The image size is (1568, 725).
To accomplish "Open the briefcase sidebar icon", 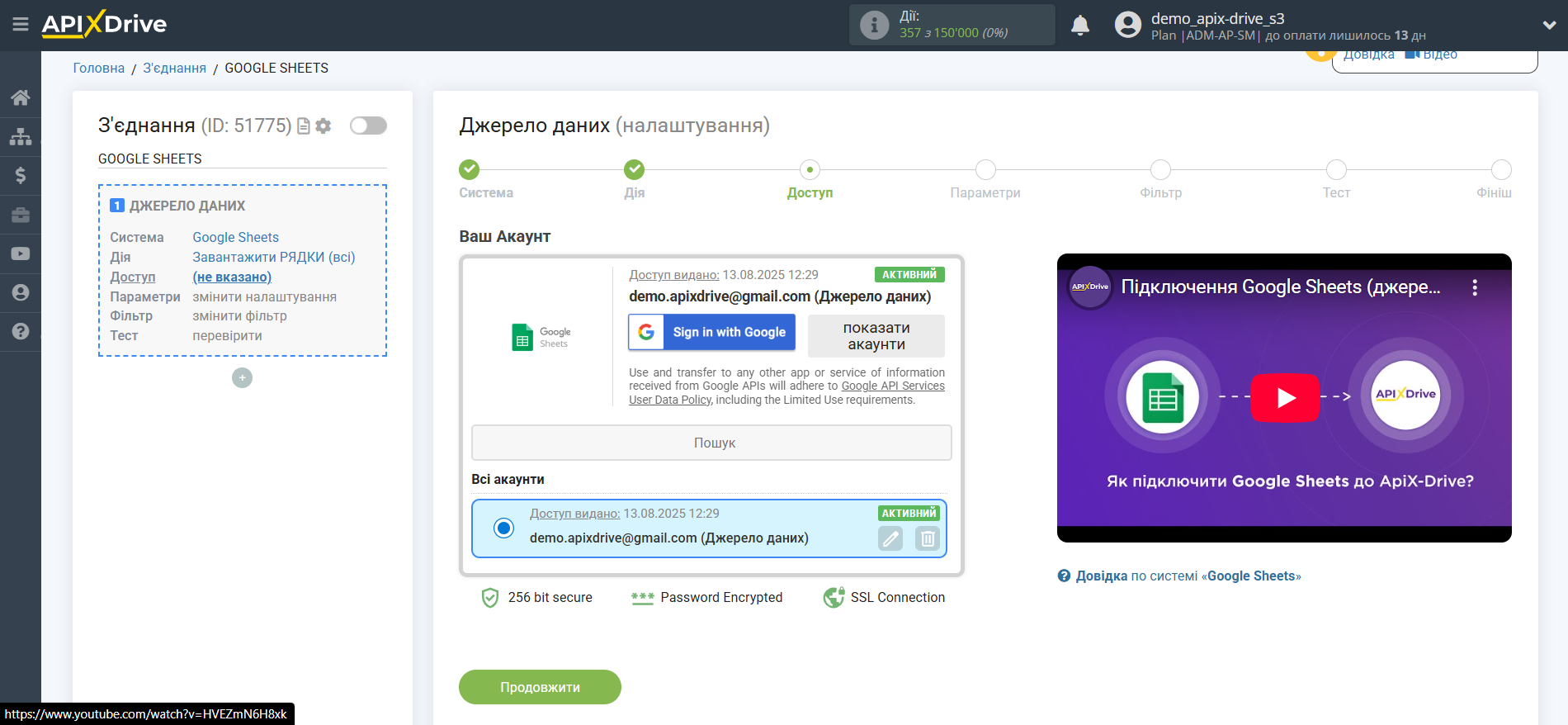I will tap(21, 215).
